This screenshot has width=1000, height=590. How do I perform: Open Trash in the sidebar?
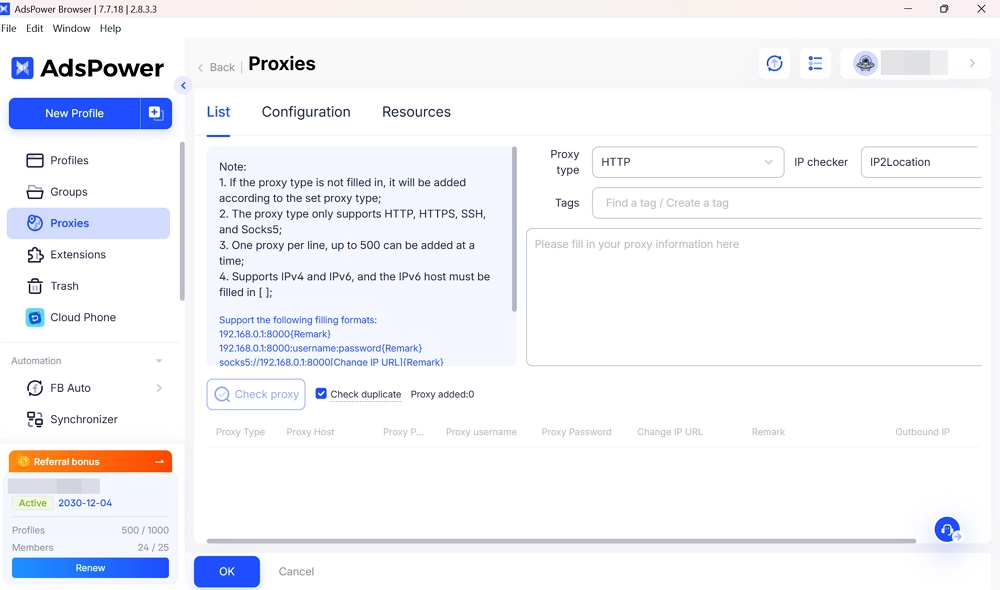click(x=64, y=286)
